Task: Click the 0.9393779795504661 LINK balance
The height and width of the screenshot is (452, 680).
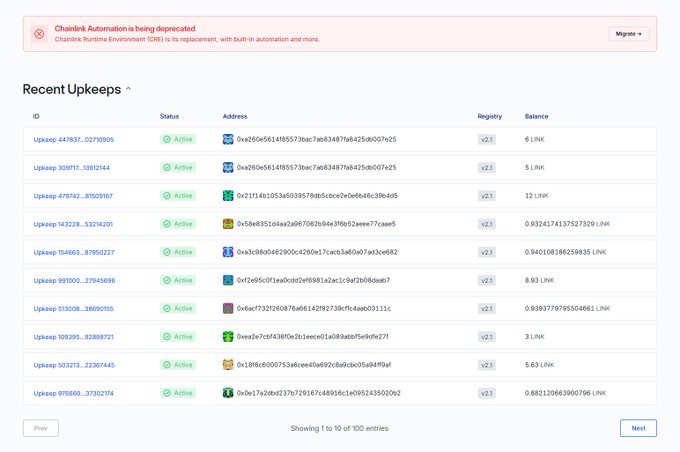Action: click(567, 308)
